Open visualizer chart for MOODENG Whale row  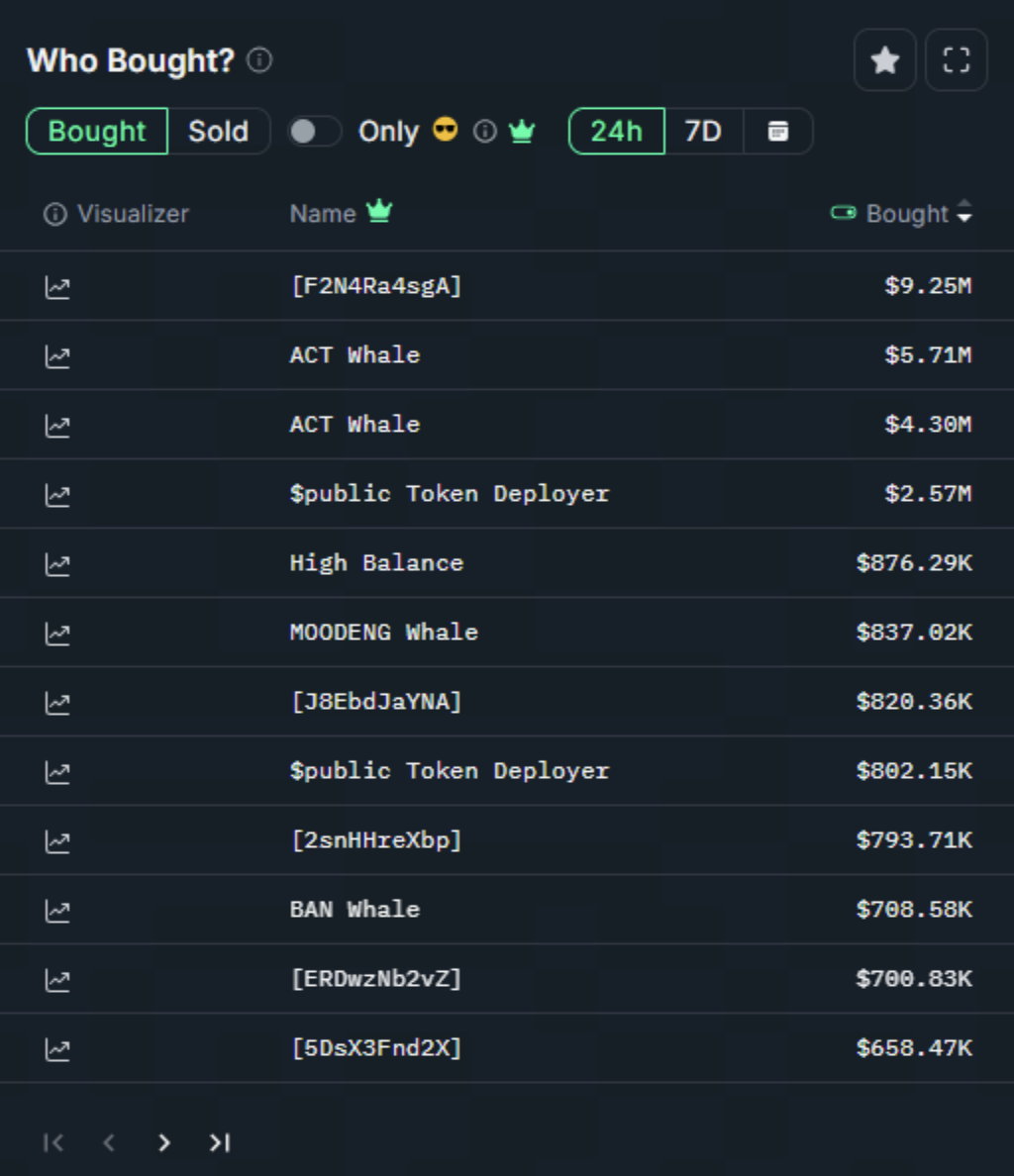tap(57, 634)
